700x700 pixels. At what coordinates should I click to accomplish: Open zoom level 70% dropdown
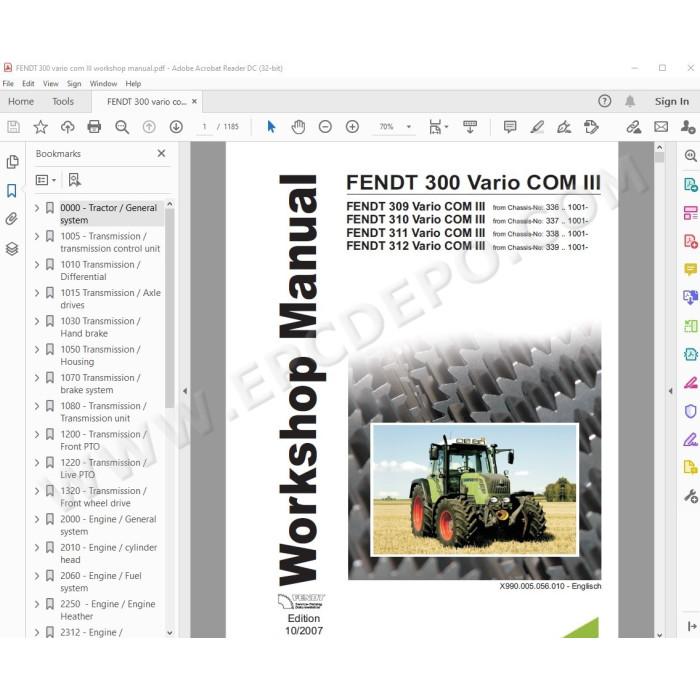408,127
